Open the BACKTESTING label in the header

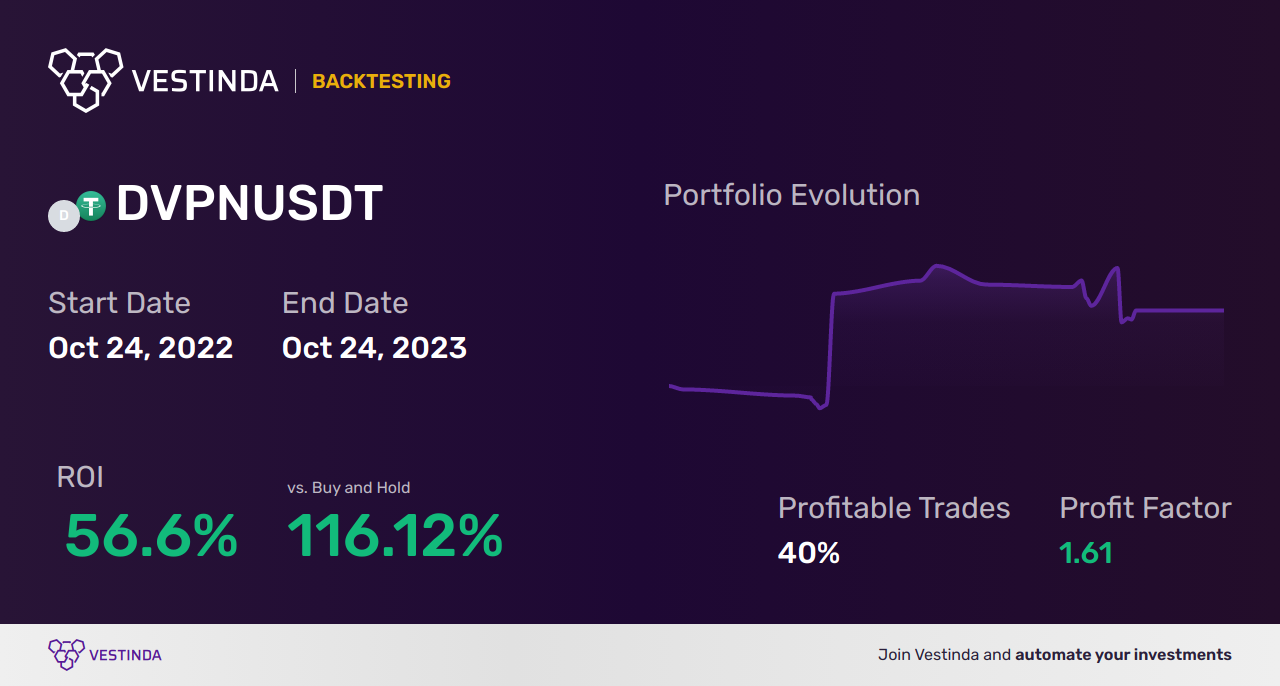pyautogui.click(x=381, y=82)
